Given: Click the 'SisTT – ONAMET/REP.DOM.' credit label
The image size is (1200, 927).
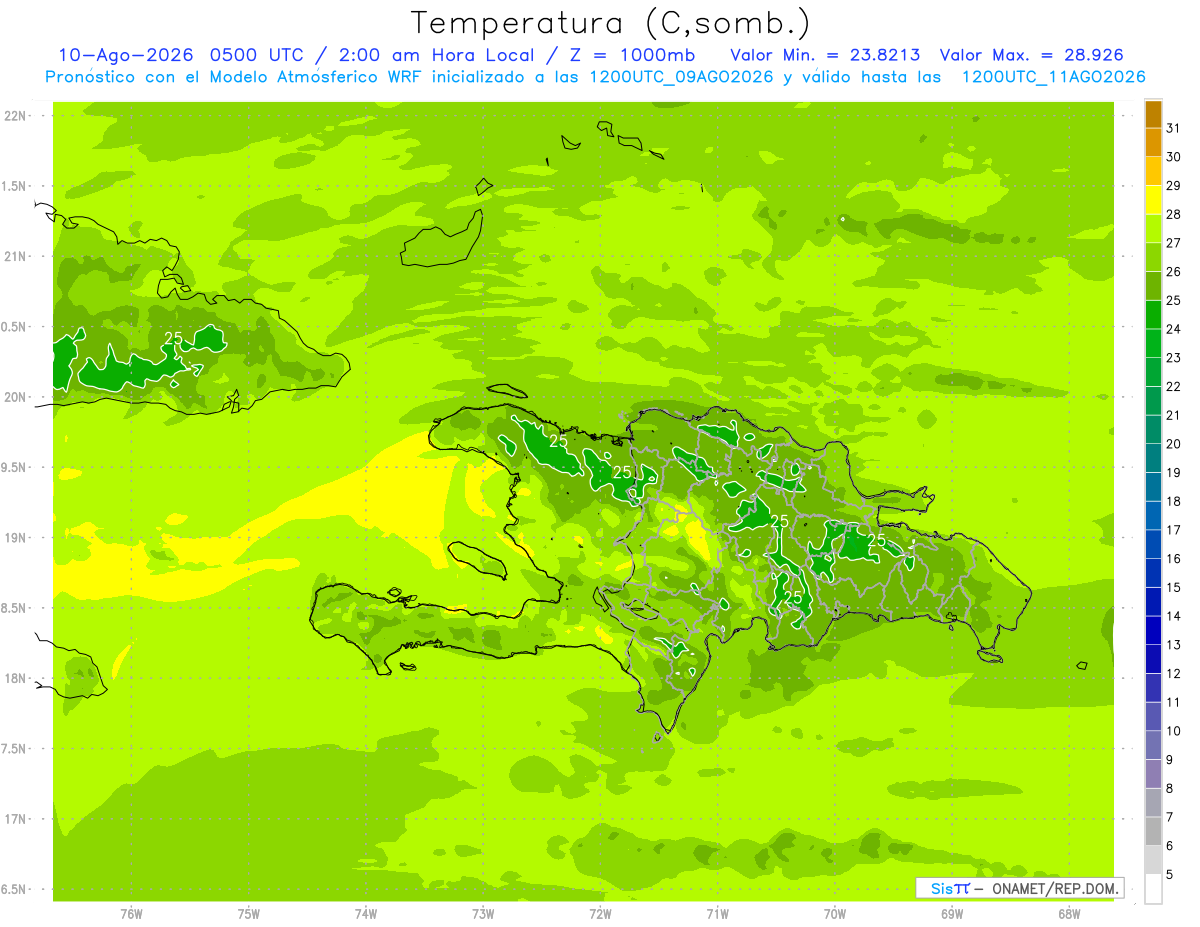Looking at the screenshot, I should click(x=1020, y=888).
